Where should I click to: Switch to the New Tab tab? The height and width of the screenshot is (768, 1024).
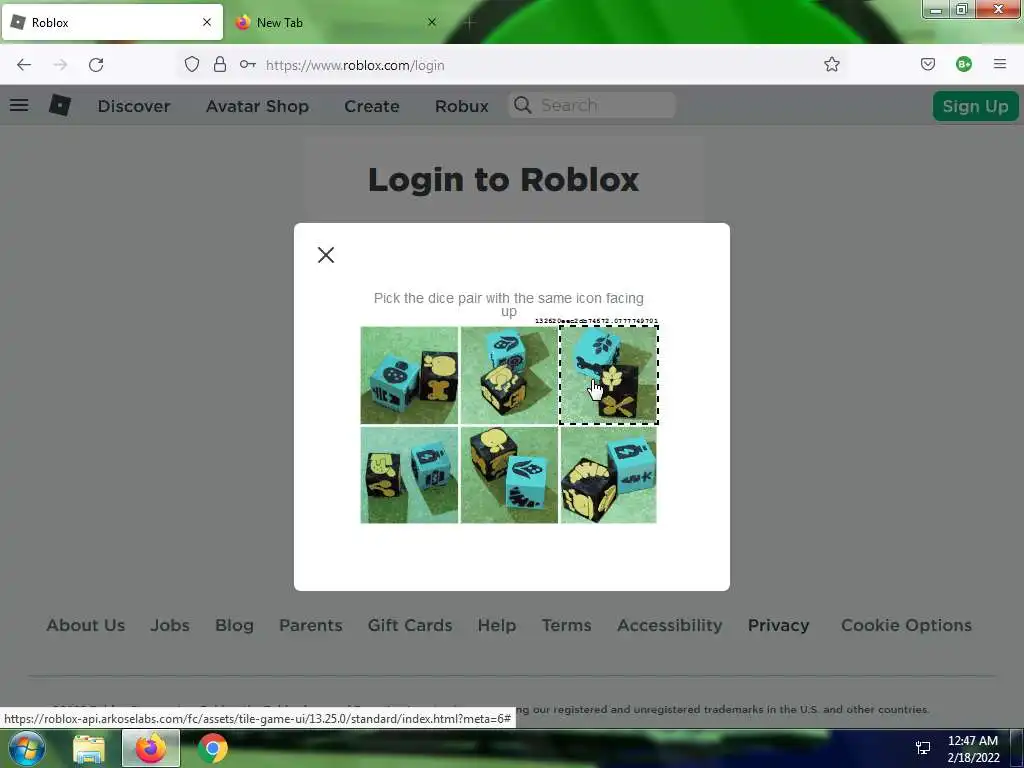tap(336, 22)
